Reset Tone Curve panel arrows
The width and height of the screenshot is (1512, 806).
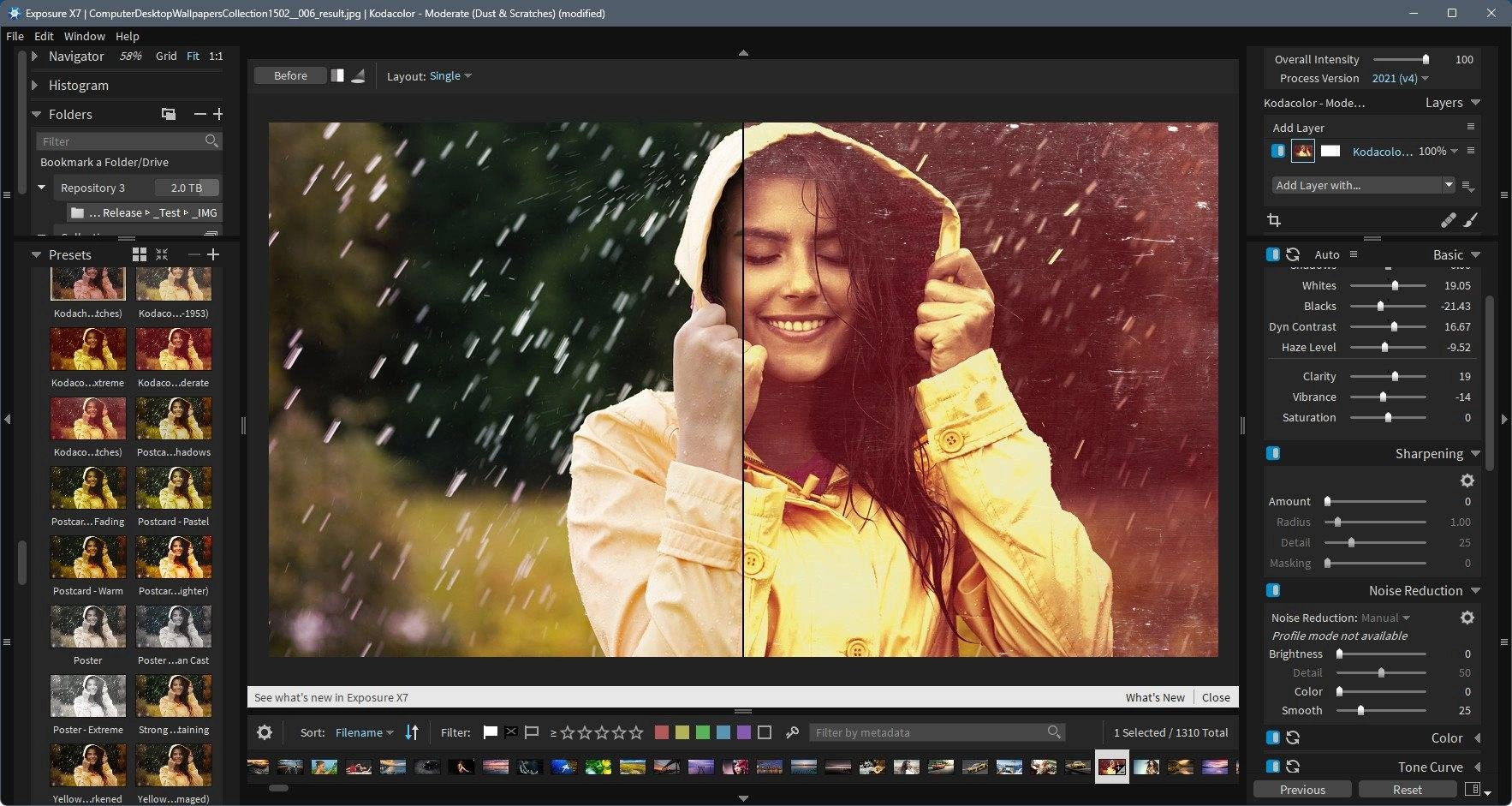(1293, 767)
